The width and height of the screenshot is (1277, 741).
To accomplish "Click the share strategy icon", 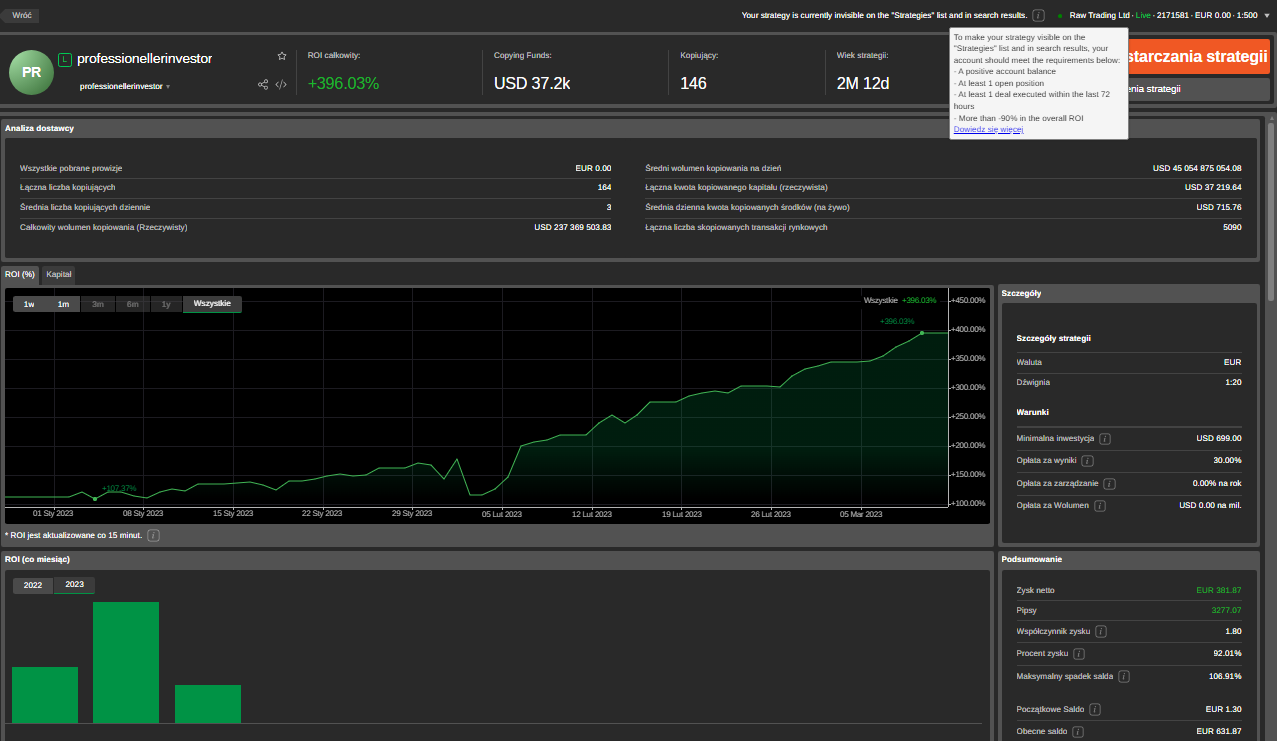I will [x=263, y=85].
